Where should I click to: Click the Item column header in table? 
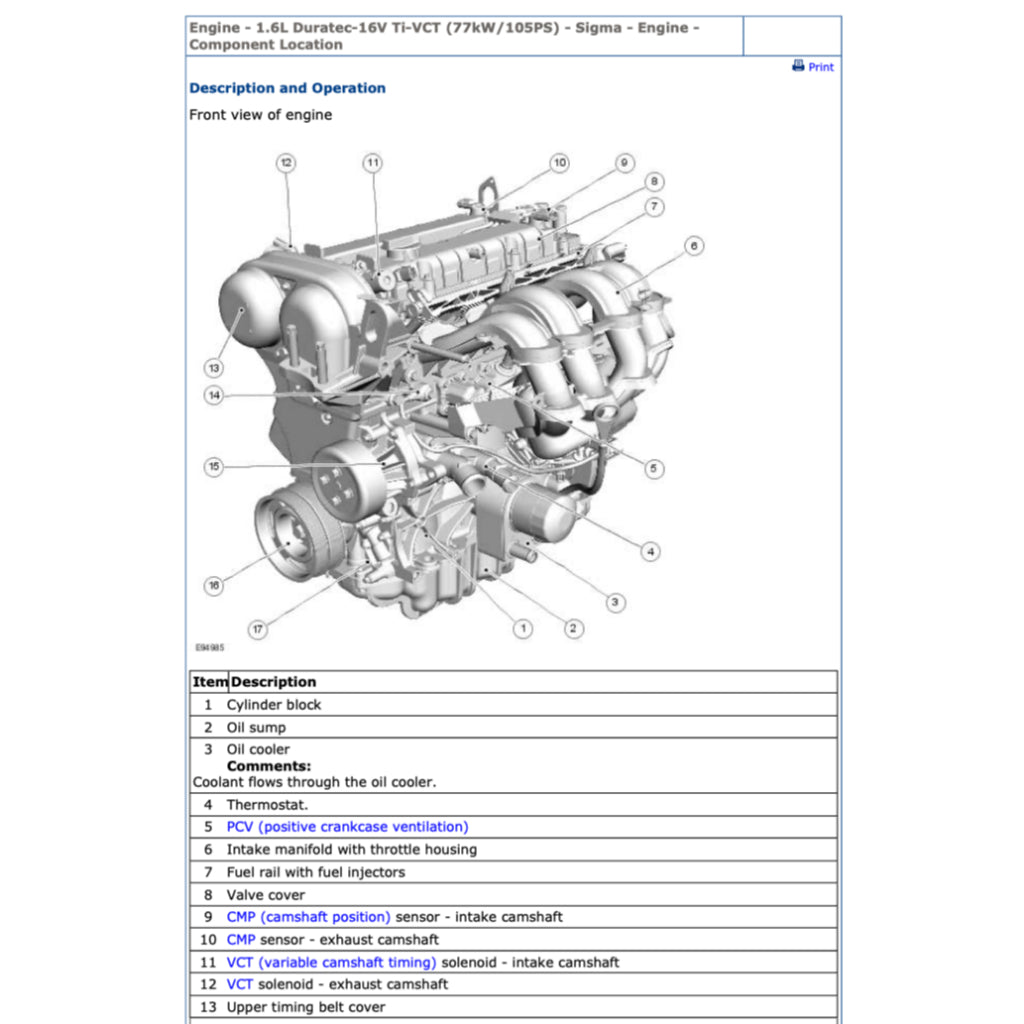[x=210, y=682]
